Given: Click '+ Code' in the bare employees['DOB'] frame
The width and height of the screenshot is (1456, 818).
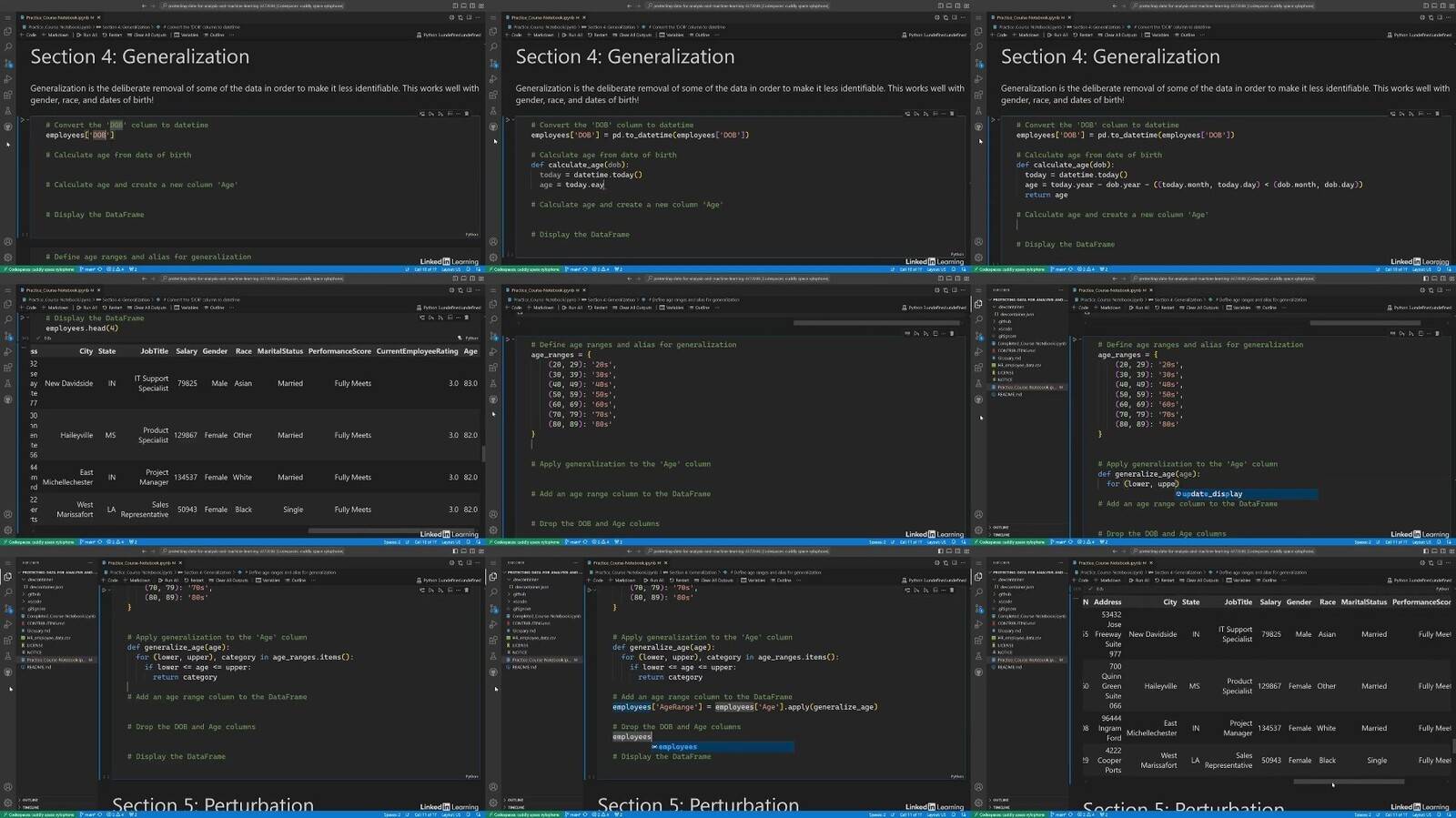Looking at the screenshot, I should [x=28, y=35].
